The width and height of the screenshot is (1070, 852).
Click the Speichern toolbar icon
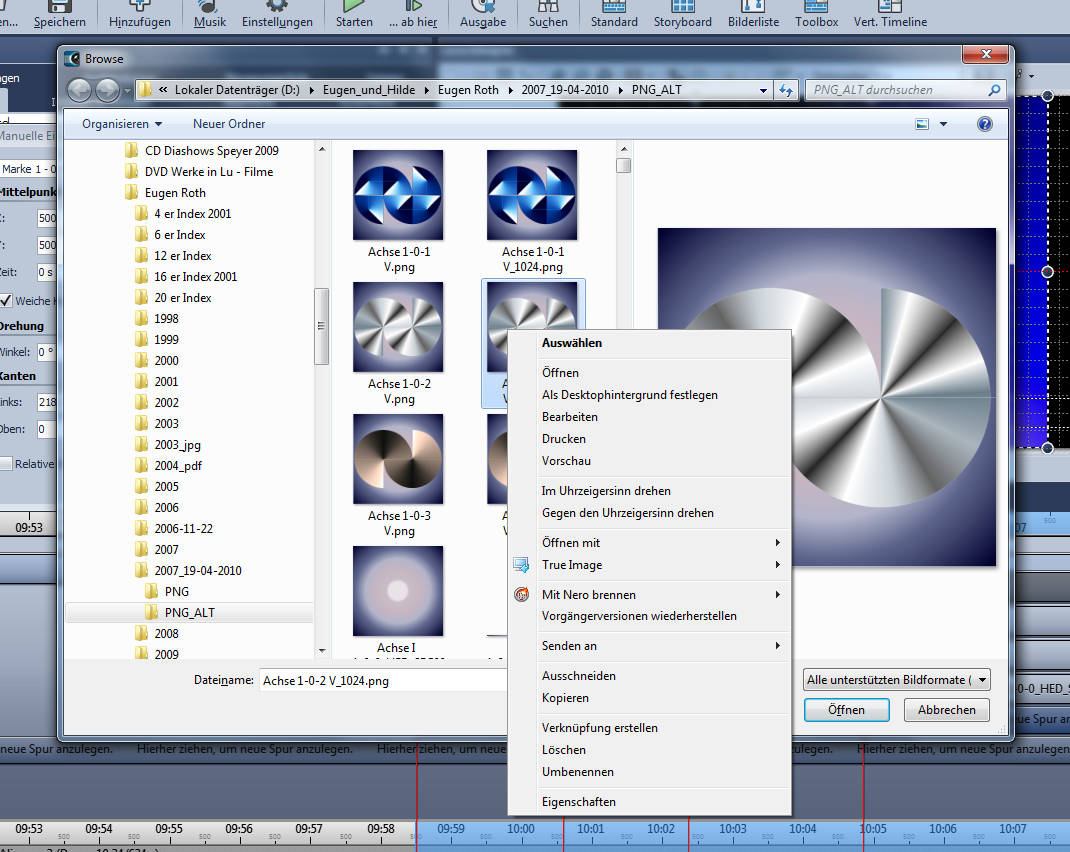click(x=59, y=14)
